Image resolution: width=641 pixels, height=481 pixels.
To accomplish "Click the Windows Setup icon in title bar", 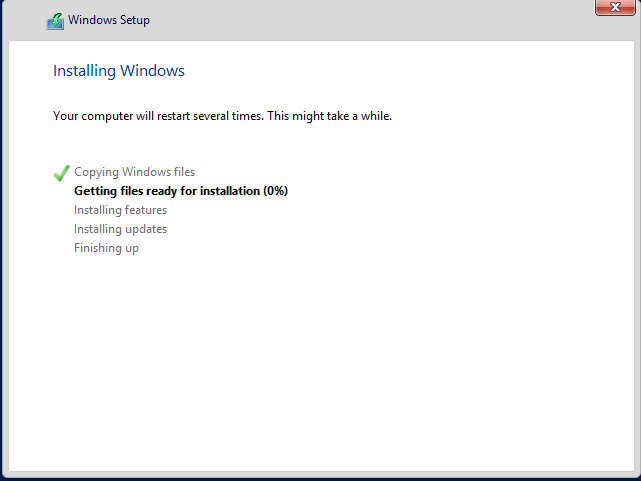I will coord(55,21).
